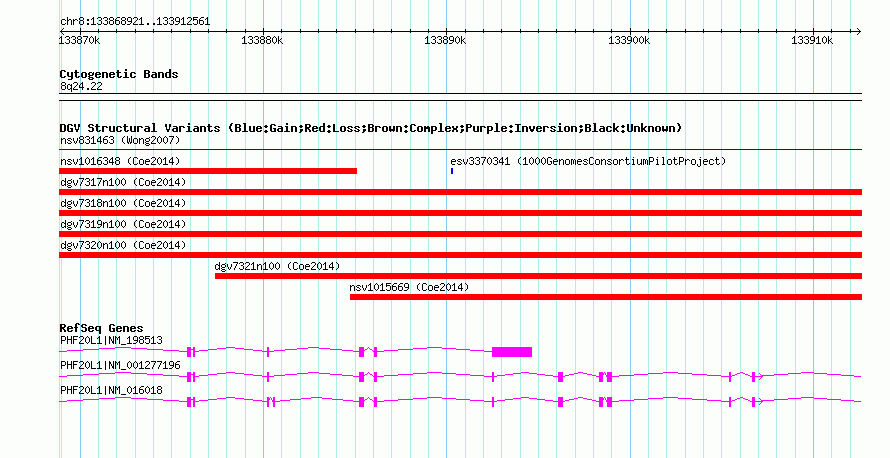The image size is (890, 458).
Task: Select variant label dgv7321n100 (Coe2014)
Action: coord(278,266)
